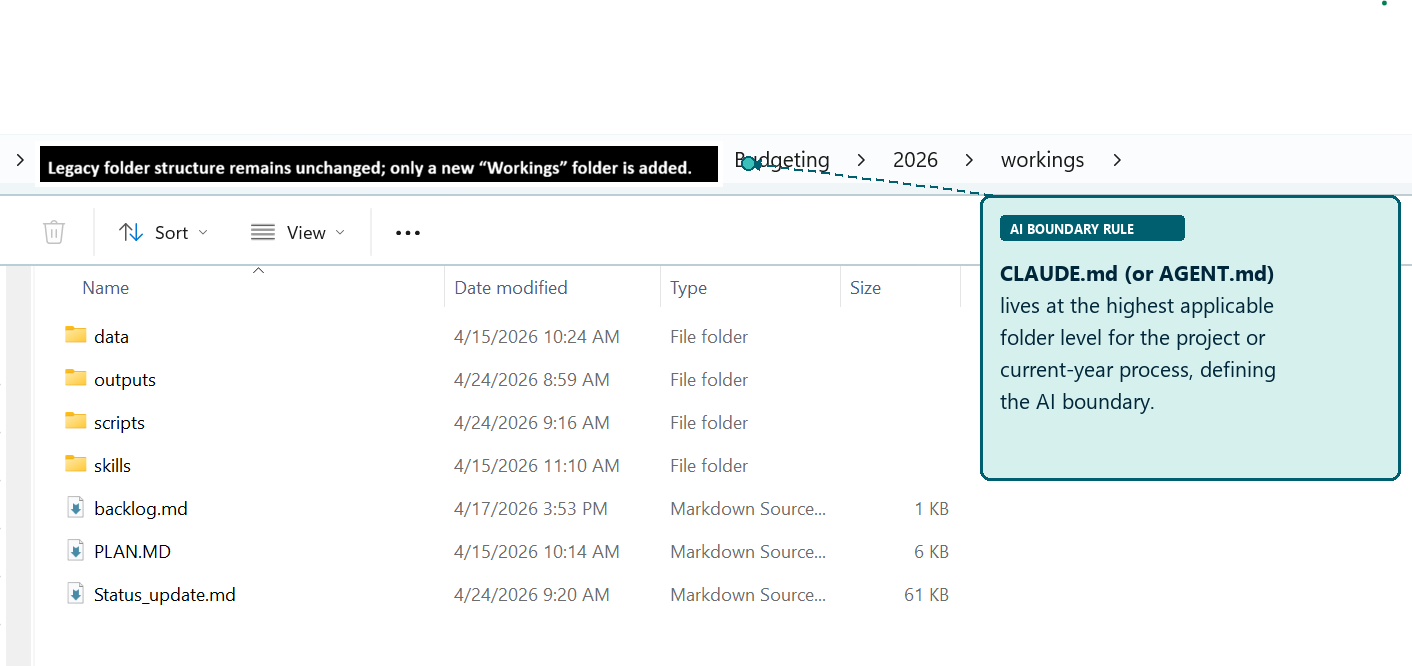Click File folder type in data row
Image resolution: width=1412 pixels, height=666 pixels.
point(709,337)
